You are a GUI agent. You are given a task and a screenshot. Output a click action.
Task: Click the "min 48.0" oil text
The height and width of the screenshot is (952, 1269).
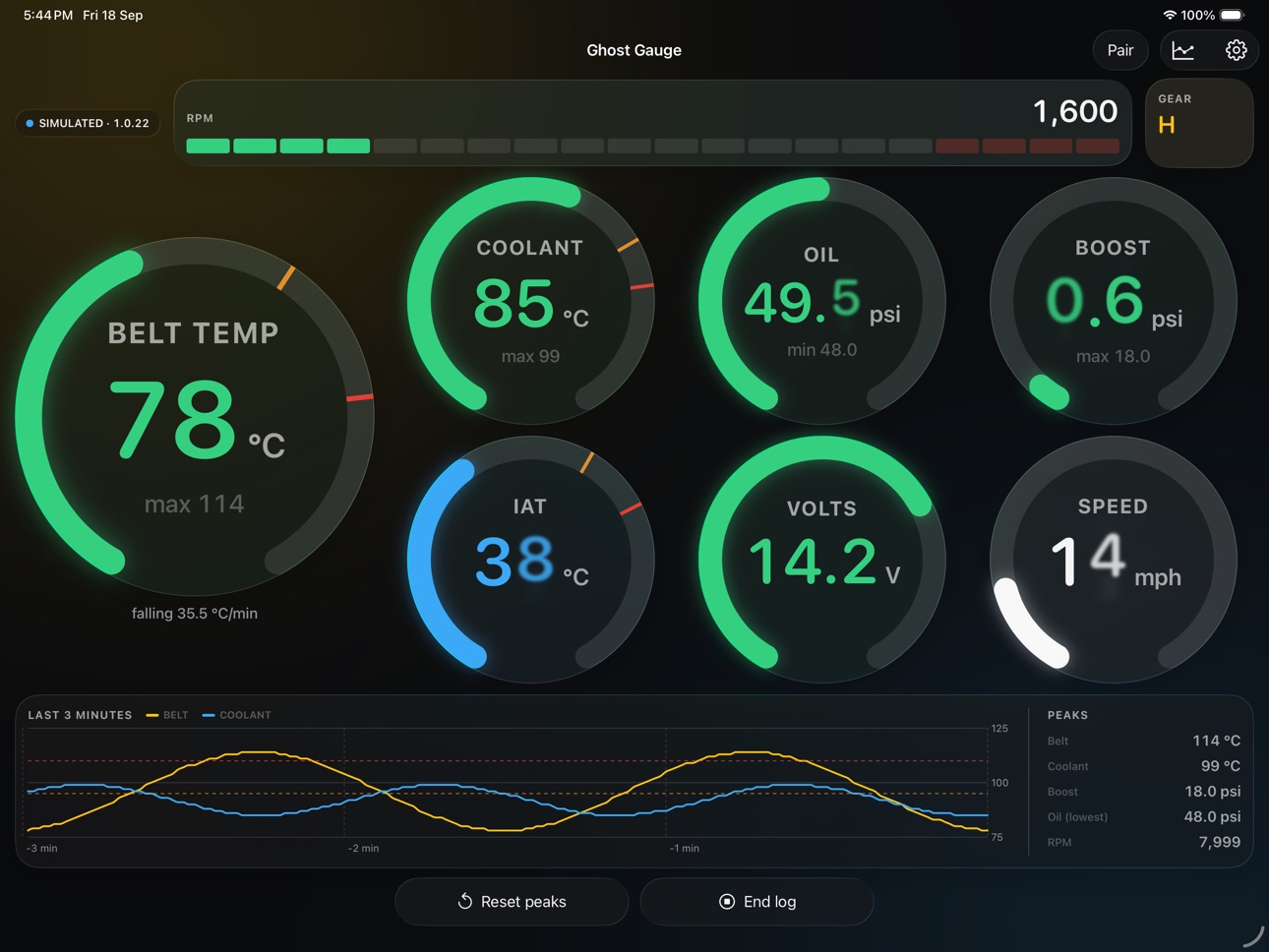click(x=821, y=350)
